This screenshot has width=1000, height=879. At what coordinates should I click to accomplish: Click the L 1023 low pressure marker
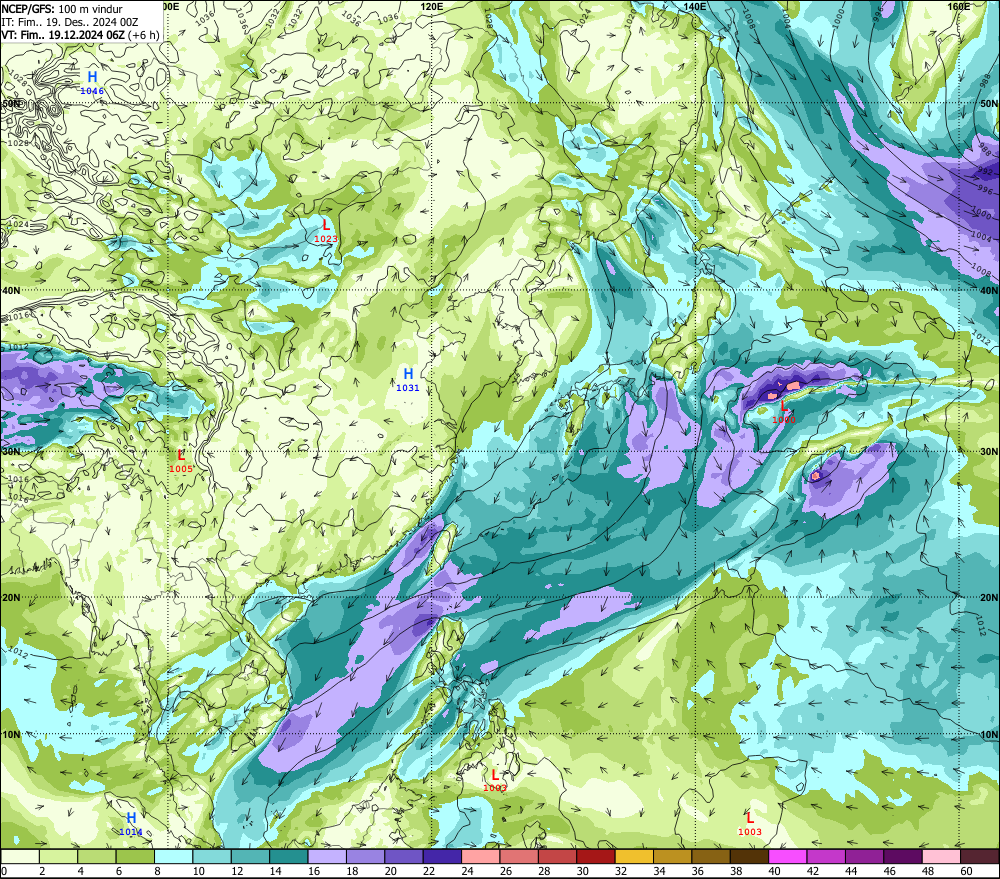click(326, 230)
